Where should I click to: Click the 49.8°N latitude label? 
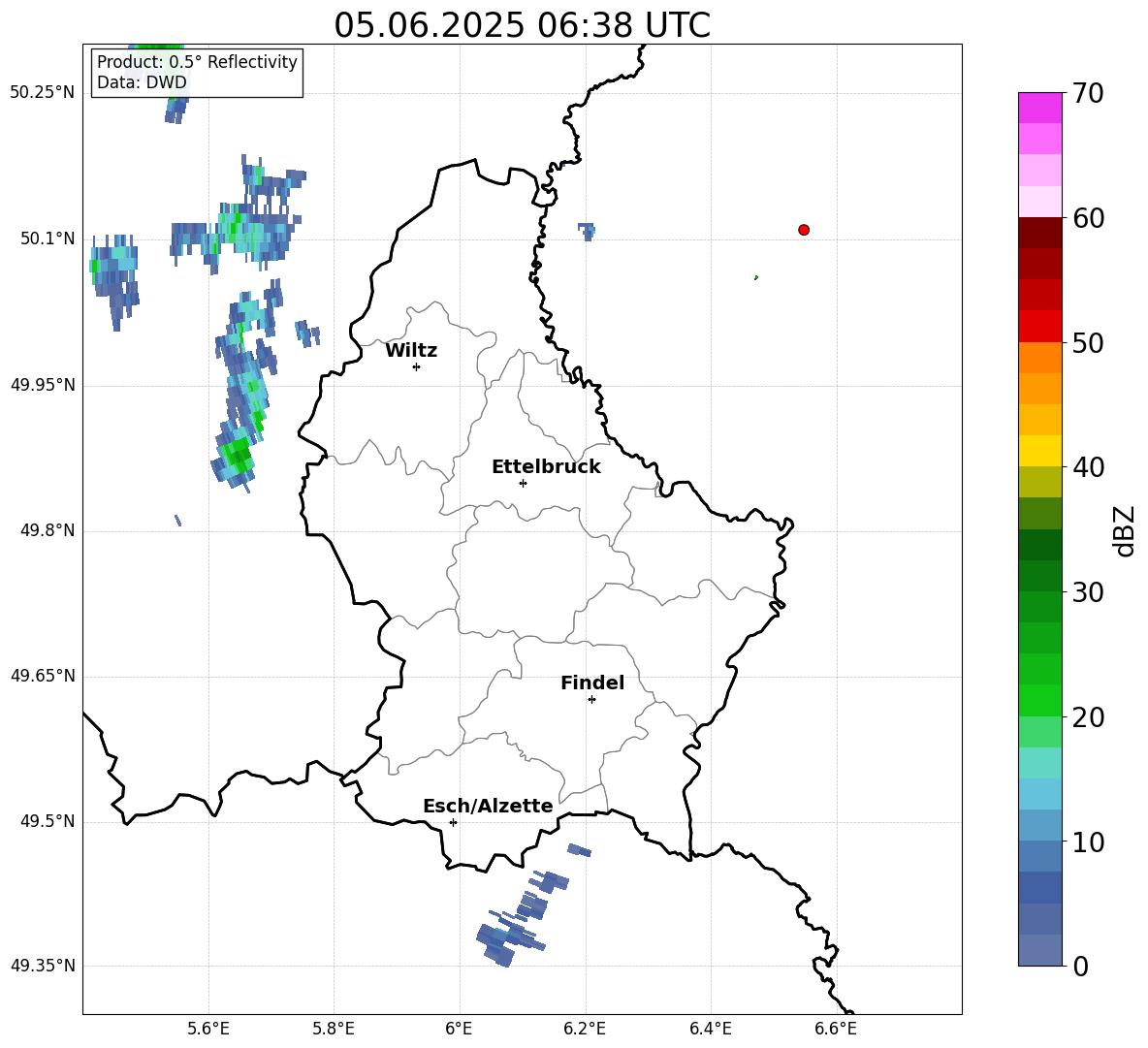point(48,530)
